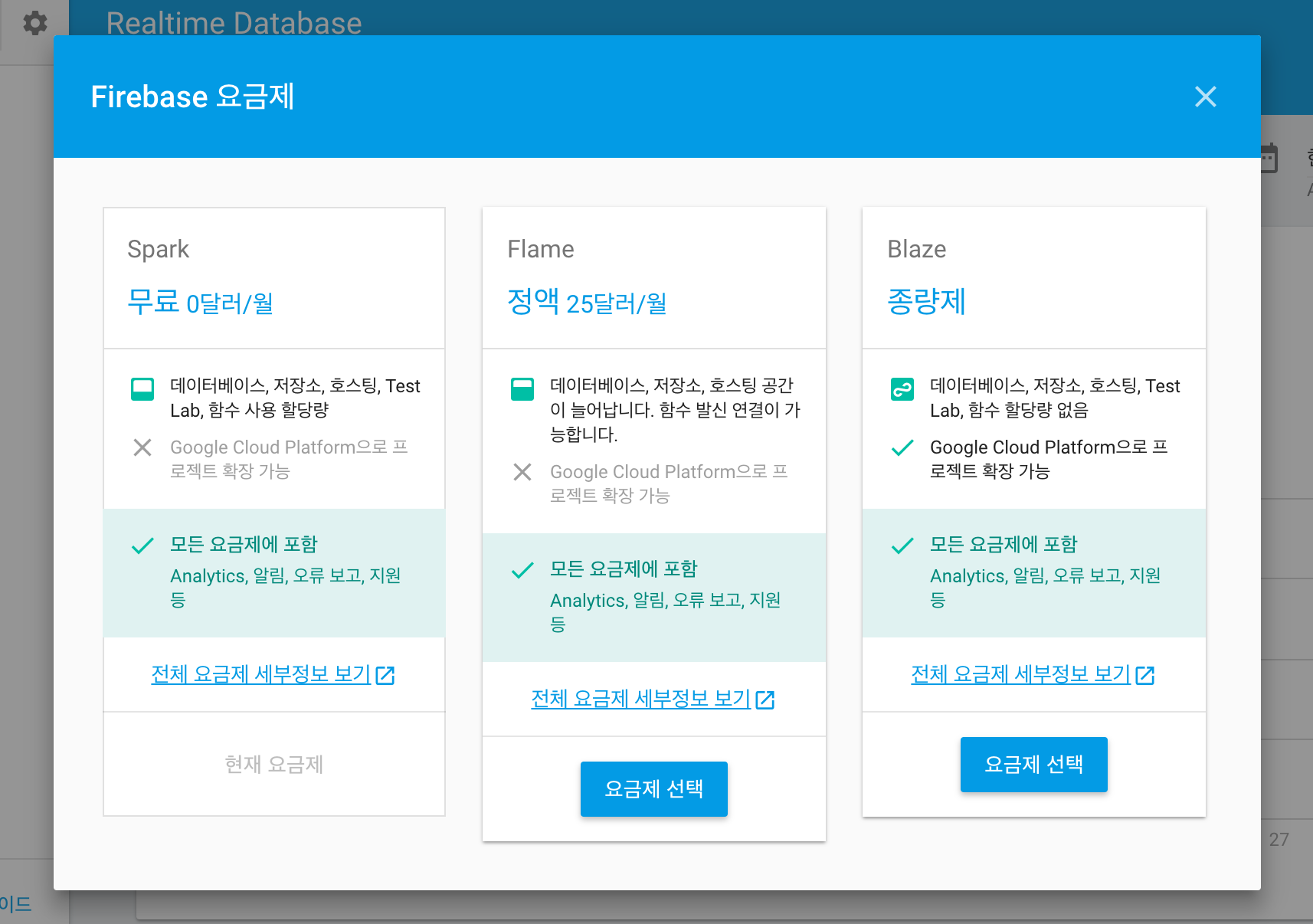Viewport: 1313px width, 924px height.
Task: Click the Blaze plan title
Action: pyautogui.click(x=917, y=250)
